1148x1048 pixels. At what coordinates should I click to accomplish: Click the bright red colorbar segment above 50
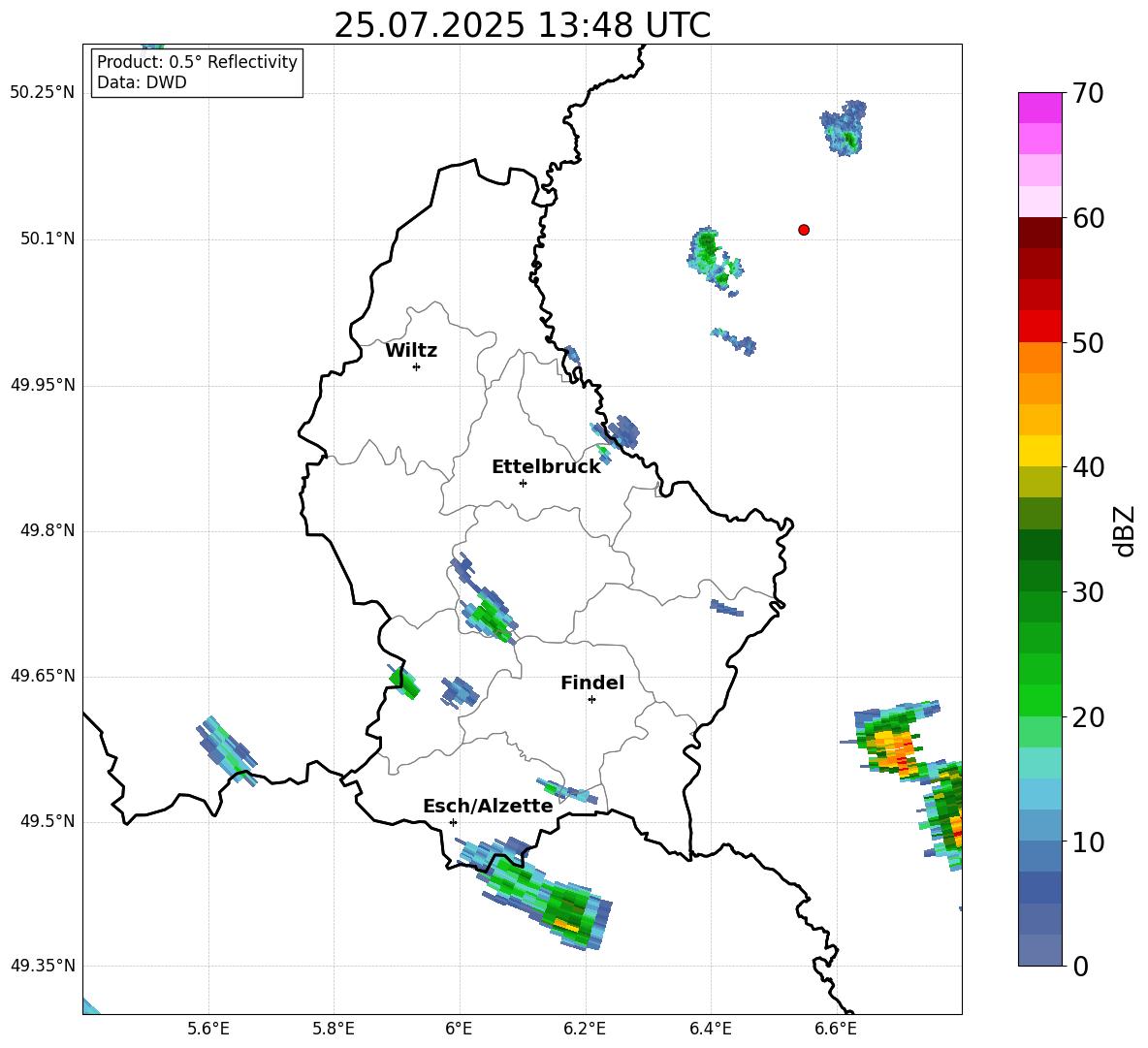pos(1039,327)
